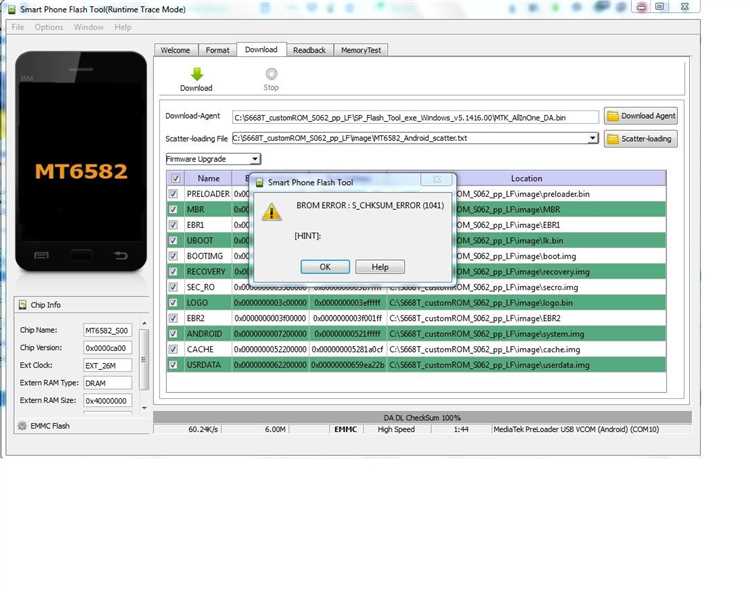Uncheck the BOOTIMG row checkbox
The image size is (750, 592).
click(173, 256)
